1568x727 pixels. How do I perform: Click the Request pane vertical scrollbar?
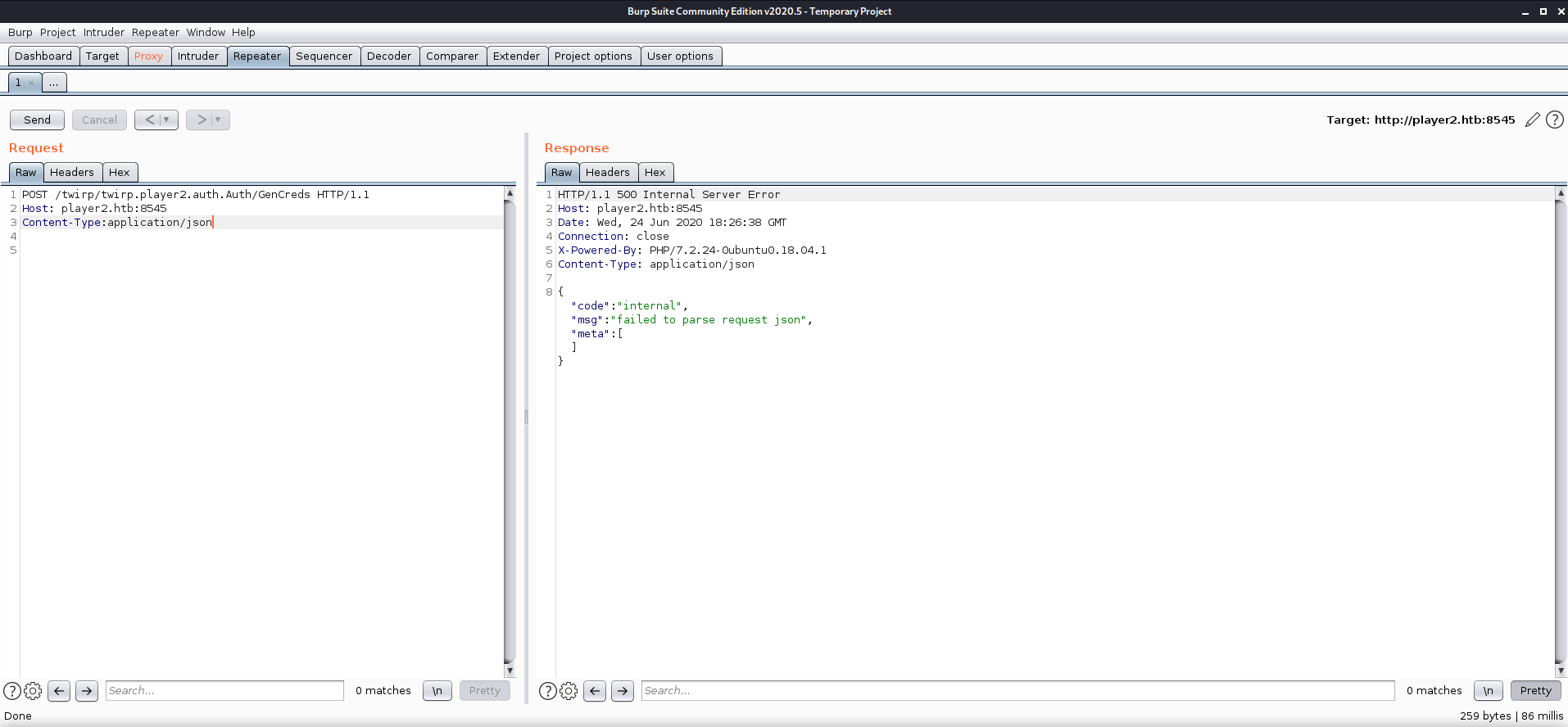tap(510, 431)
